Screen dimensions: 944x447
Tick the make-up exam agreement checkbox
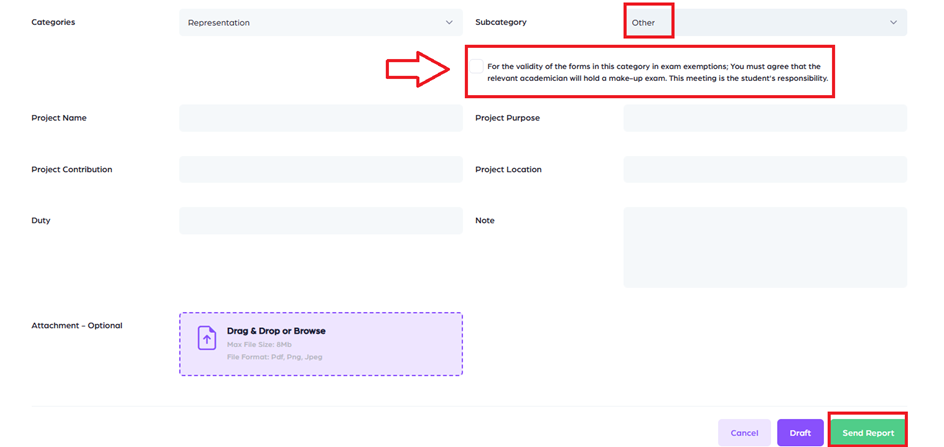(x=478, y=67)
